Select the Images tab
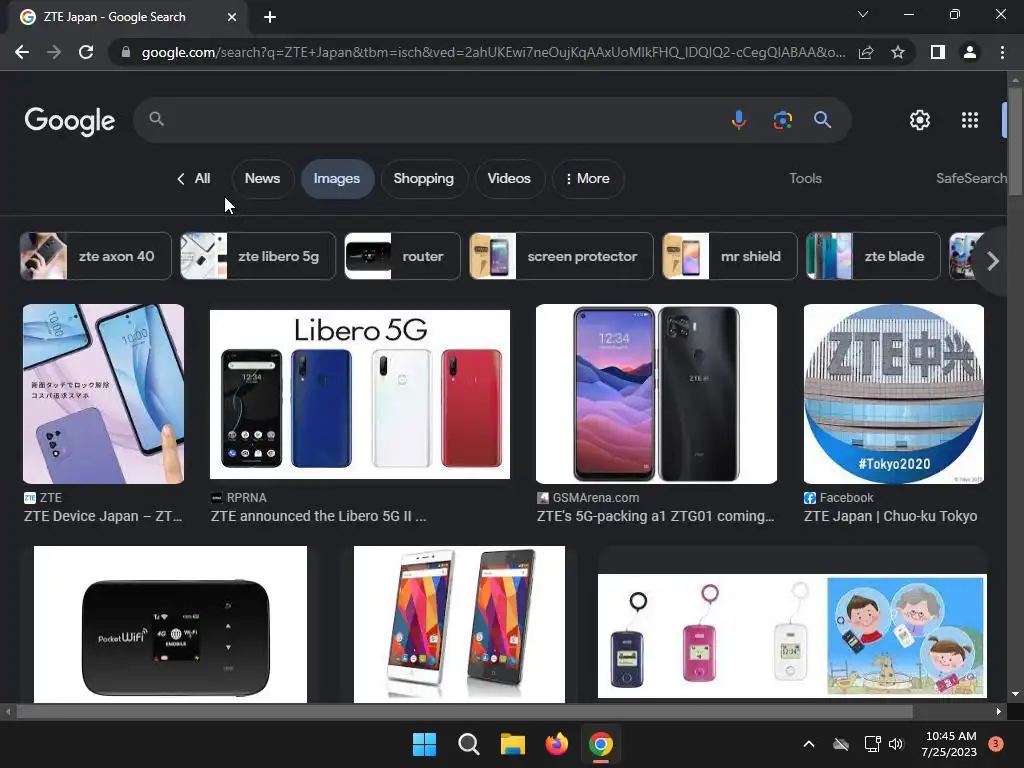 [337, 178]
